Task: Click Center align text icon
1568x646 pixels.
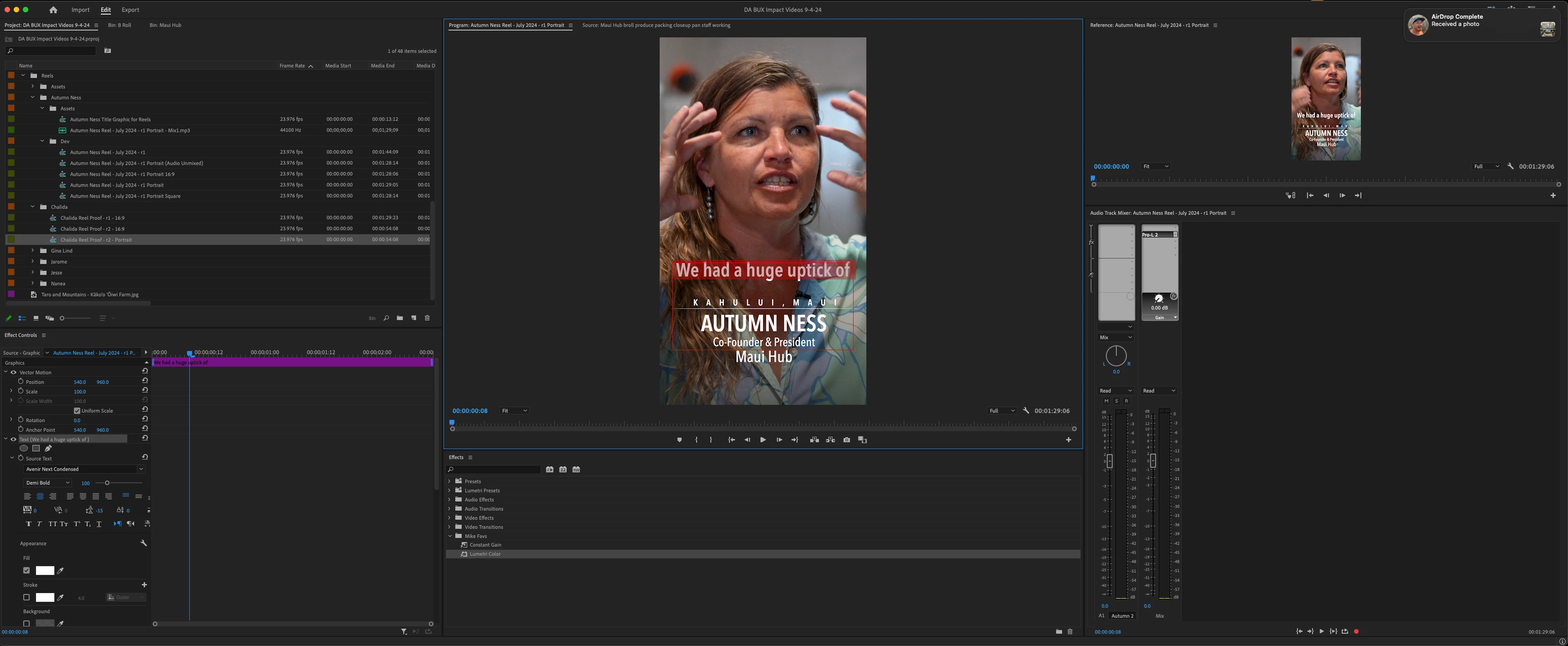Action: 40,496
